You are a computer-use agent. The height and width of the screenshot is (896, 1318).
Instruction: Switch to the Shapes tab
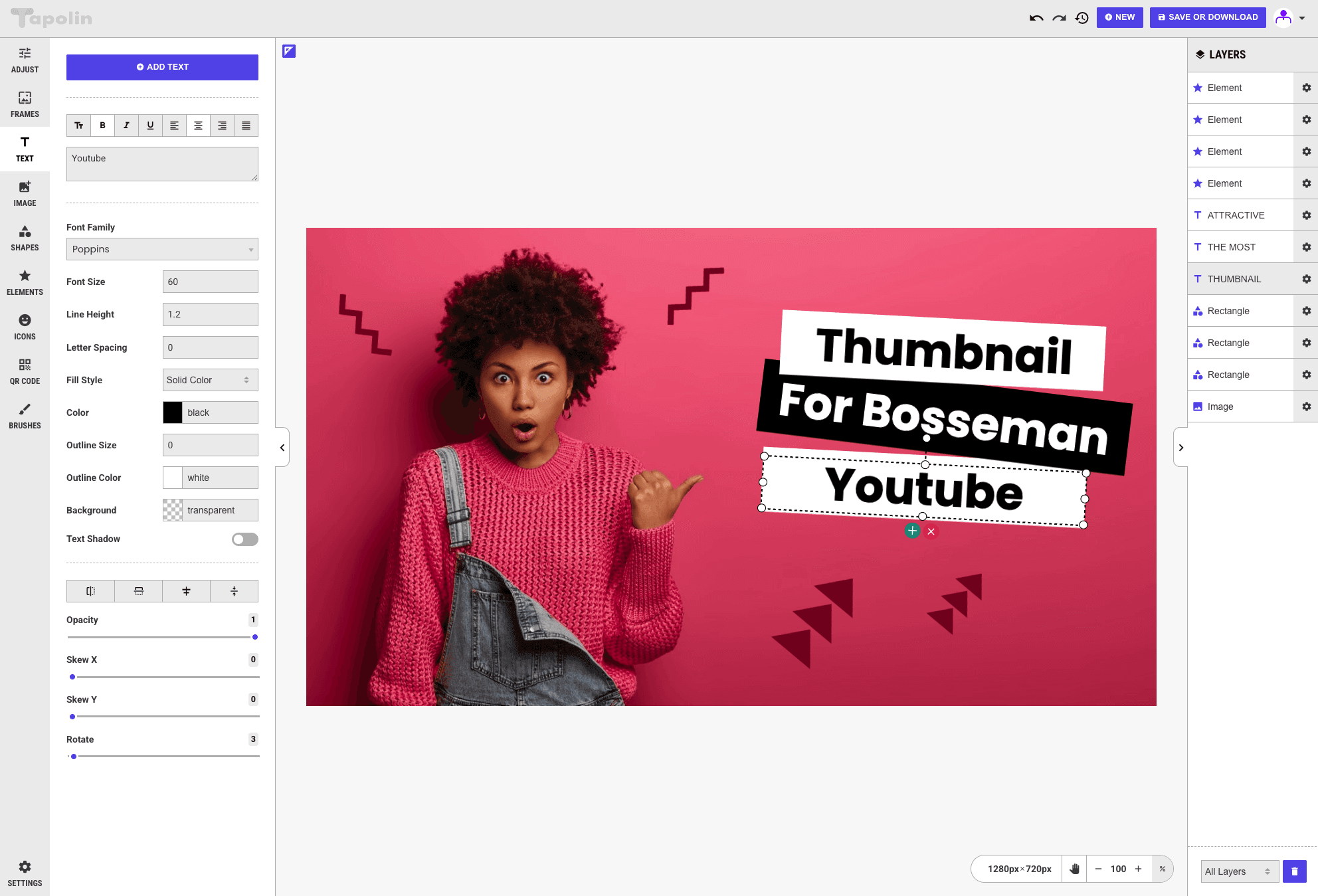[25, 238]
